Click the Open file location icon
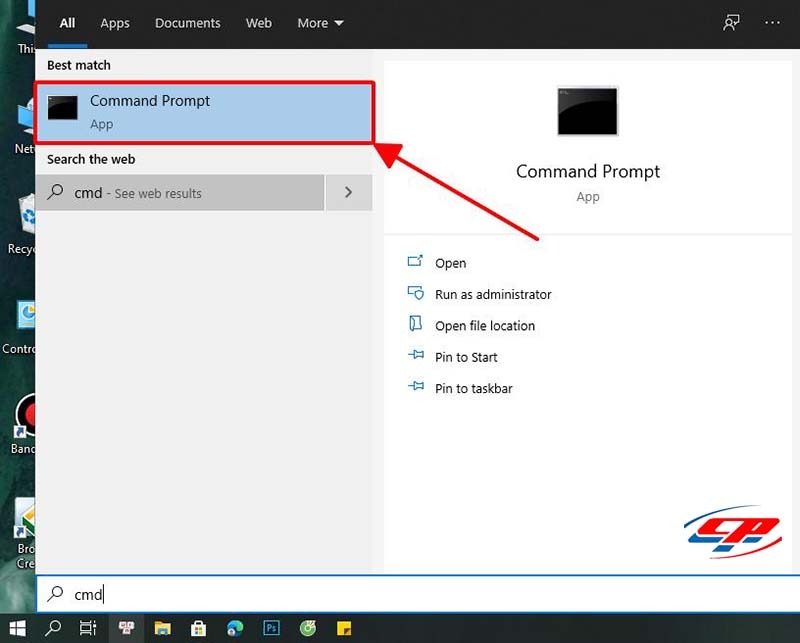This screenshot has width=800, height=643. (415, 324)
